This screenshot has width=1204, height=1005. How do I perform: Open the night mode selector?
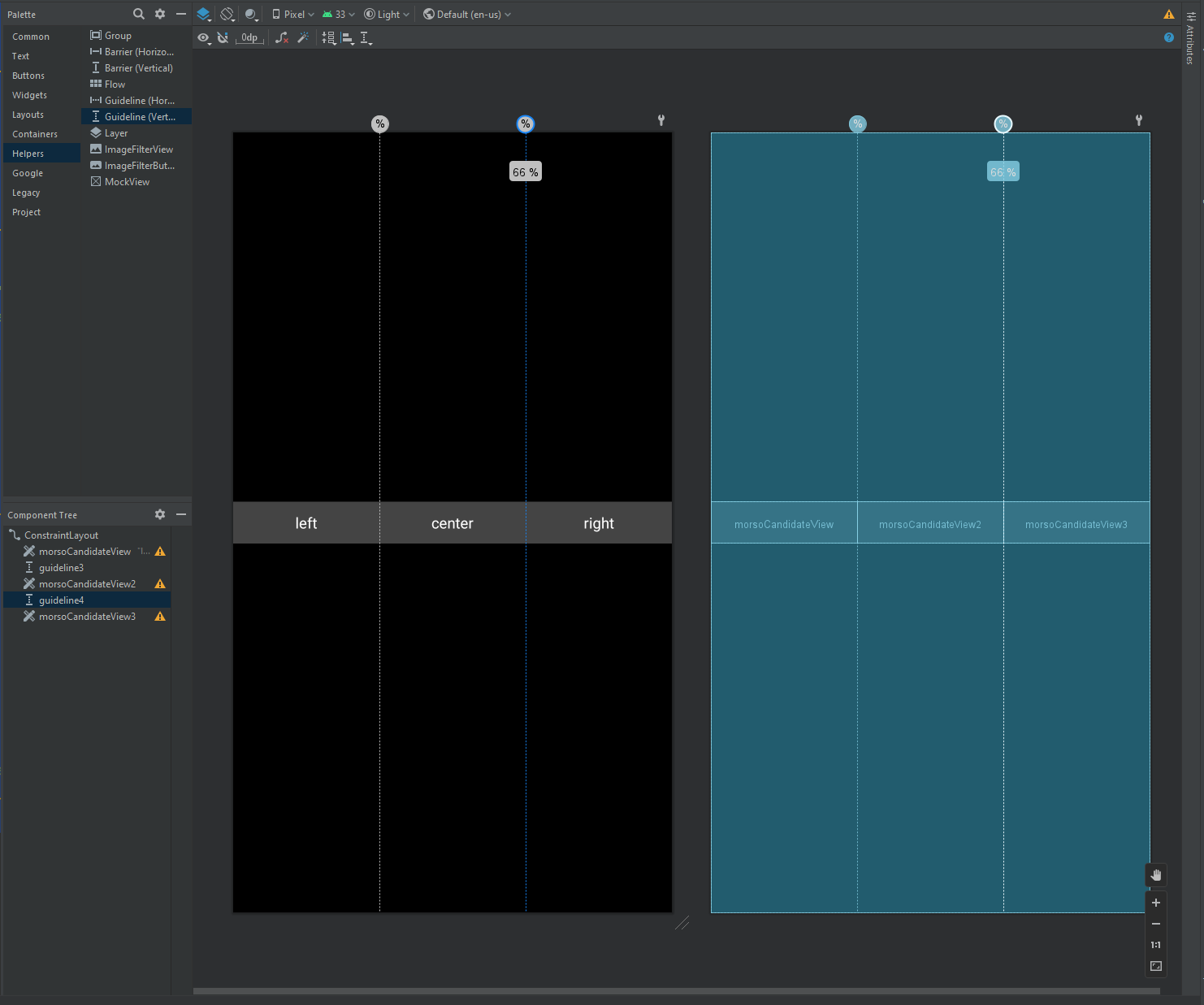click(252, 14)
